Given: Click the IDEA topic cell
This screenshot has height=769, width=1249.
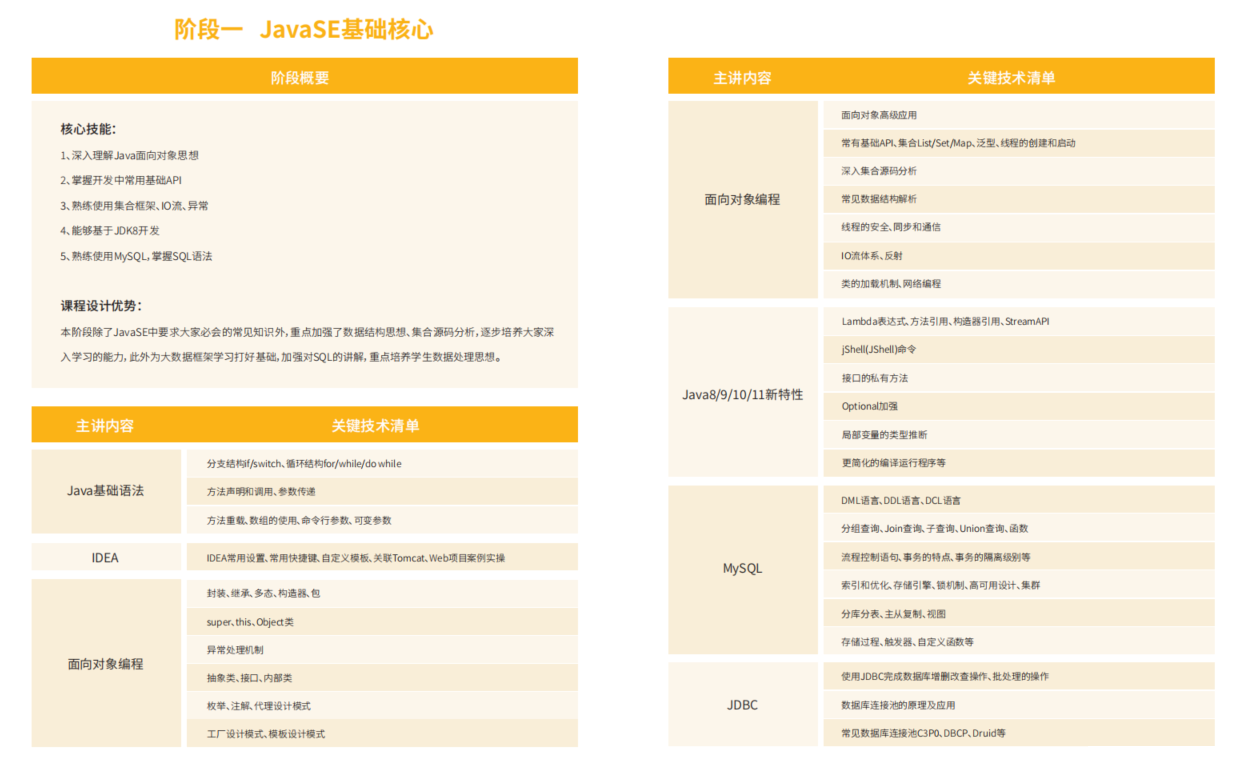Looking at the screenshot, I should pyautogui.click(x=105, y=558).
